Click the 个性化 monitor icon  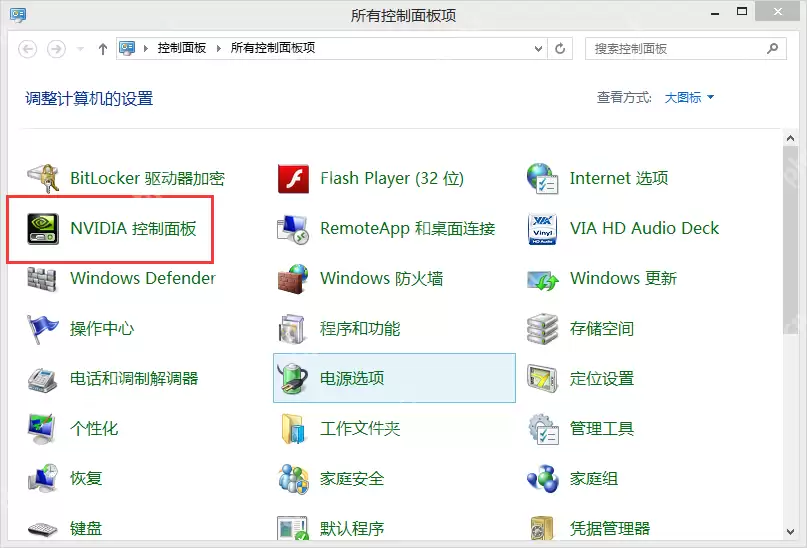pos(42,429)
